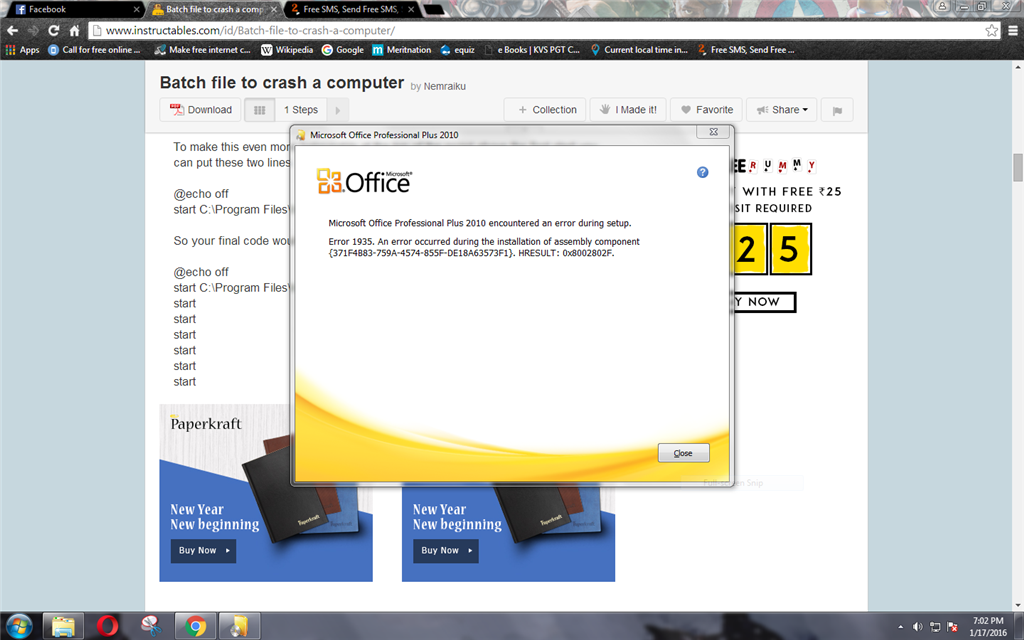The image size is (1024, 640).
Task: Click the Batch file to crash a computer title
Action: coord(281,83)
